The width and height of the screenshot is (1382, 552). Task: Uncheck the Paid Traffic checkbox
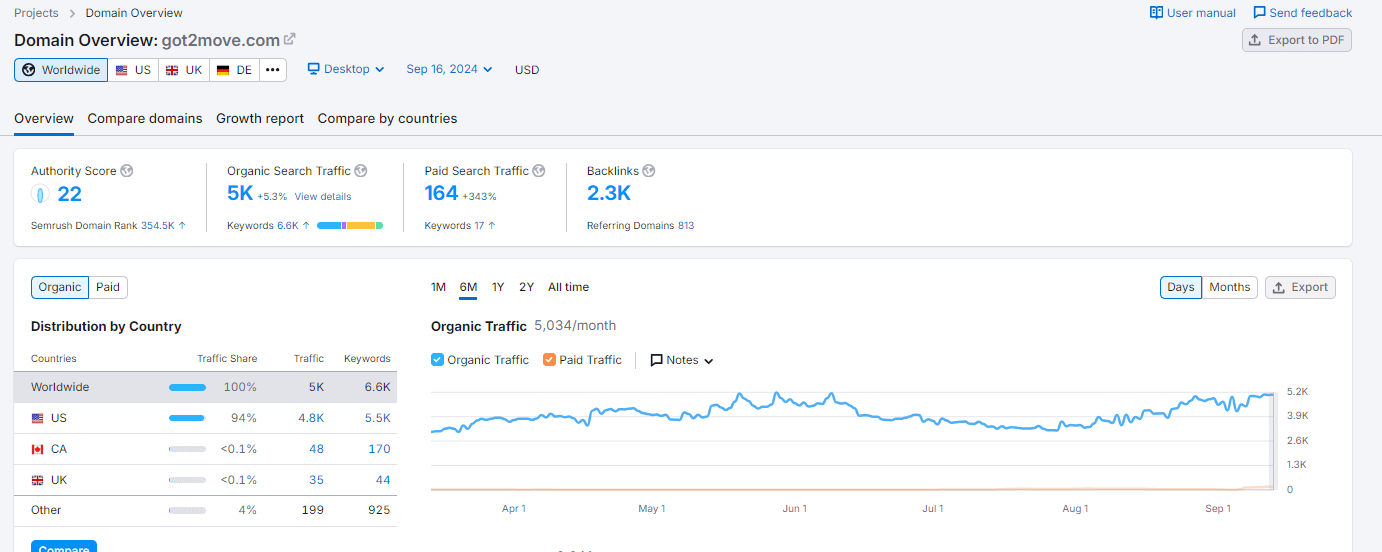point(549,360)
